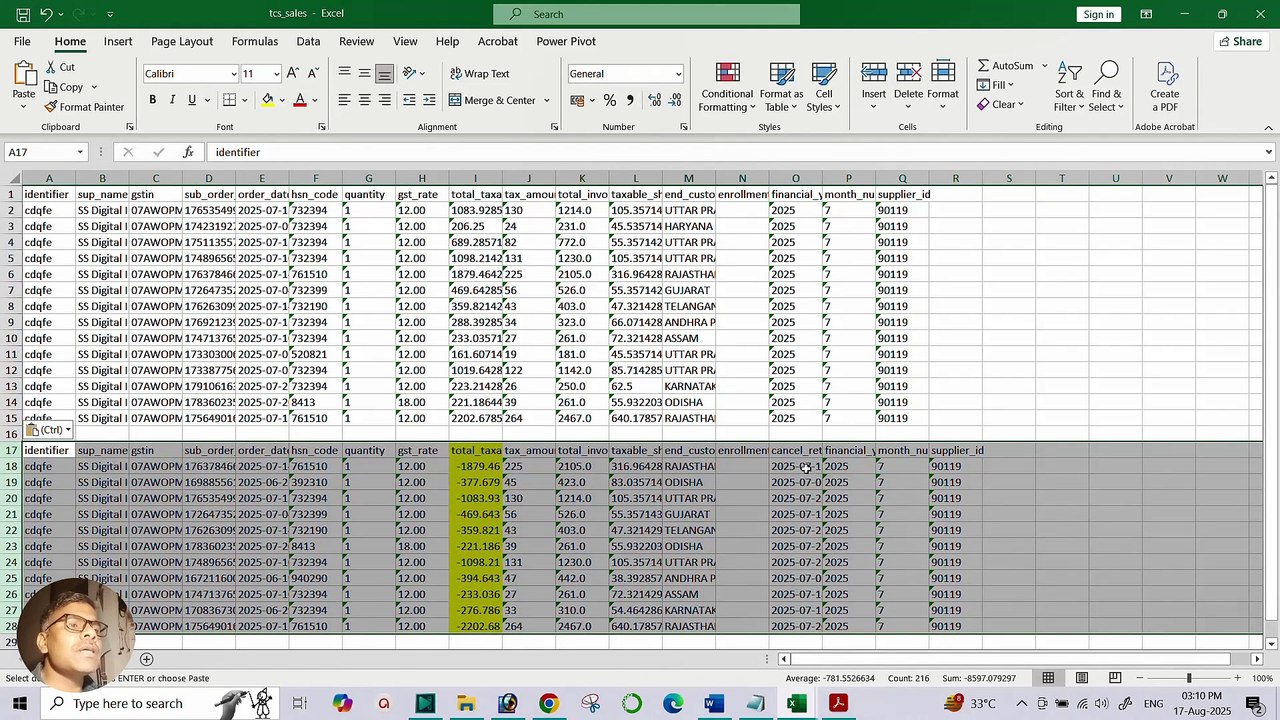Screen dimensions: 1280x720
Task: Open Chrome from the Windows taskbar
Action: pos(548,704)
